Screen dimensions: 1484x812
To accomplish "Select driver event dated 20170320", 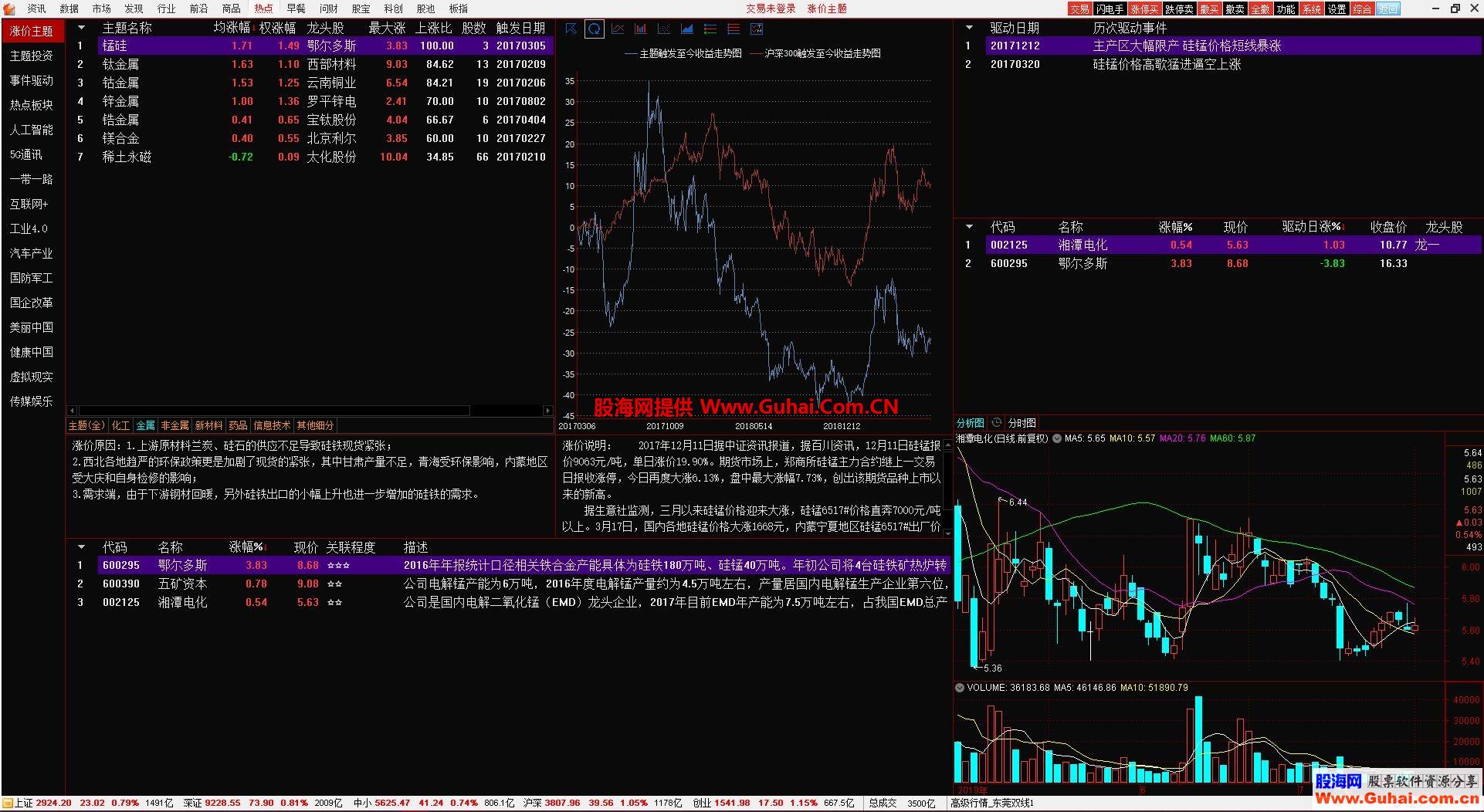I will 1218,64.
